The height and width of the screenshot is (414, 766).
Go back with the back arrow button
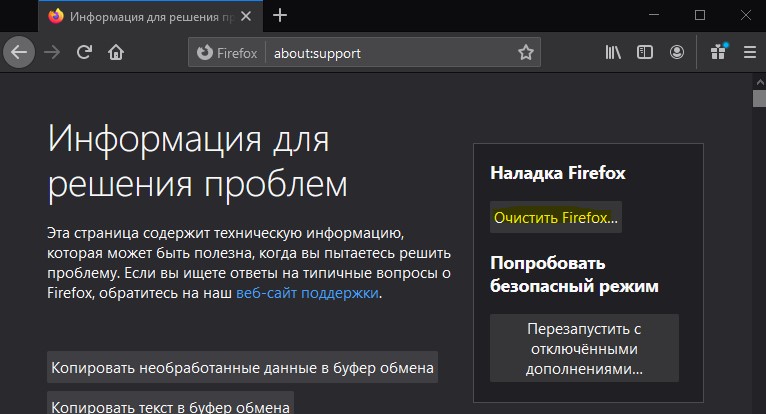pos(19,52)
